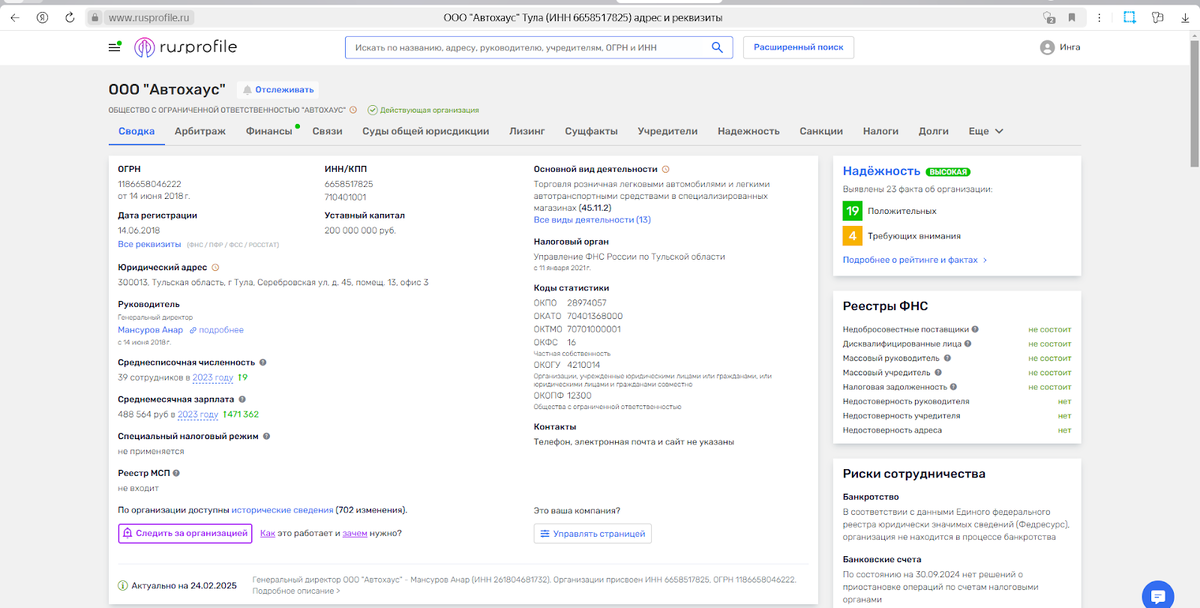Click the зачем link about tracking
The width and height of the screenshot is (1200, 608).
354,533
